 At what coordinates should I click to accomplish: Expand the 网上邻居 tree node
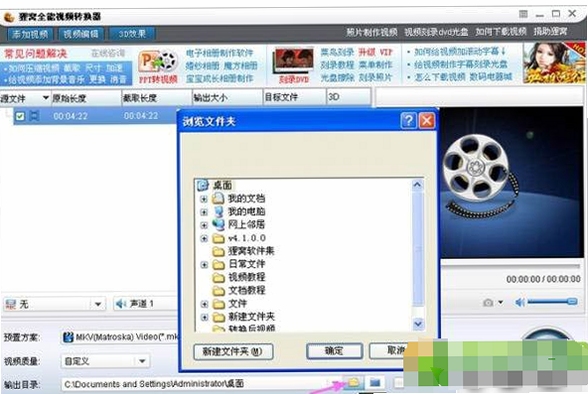pyautogui.click(x=204, y=225)
